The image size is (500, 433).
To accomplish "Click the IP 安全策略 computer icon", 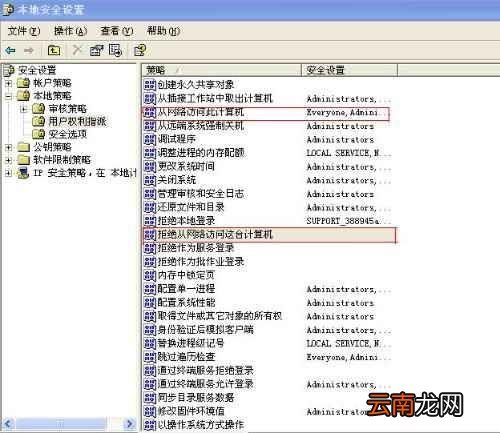I will [23, 173].
